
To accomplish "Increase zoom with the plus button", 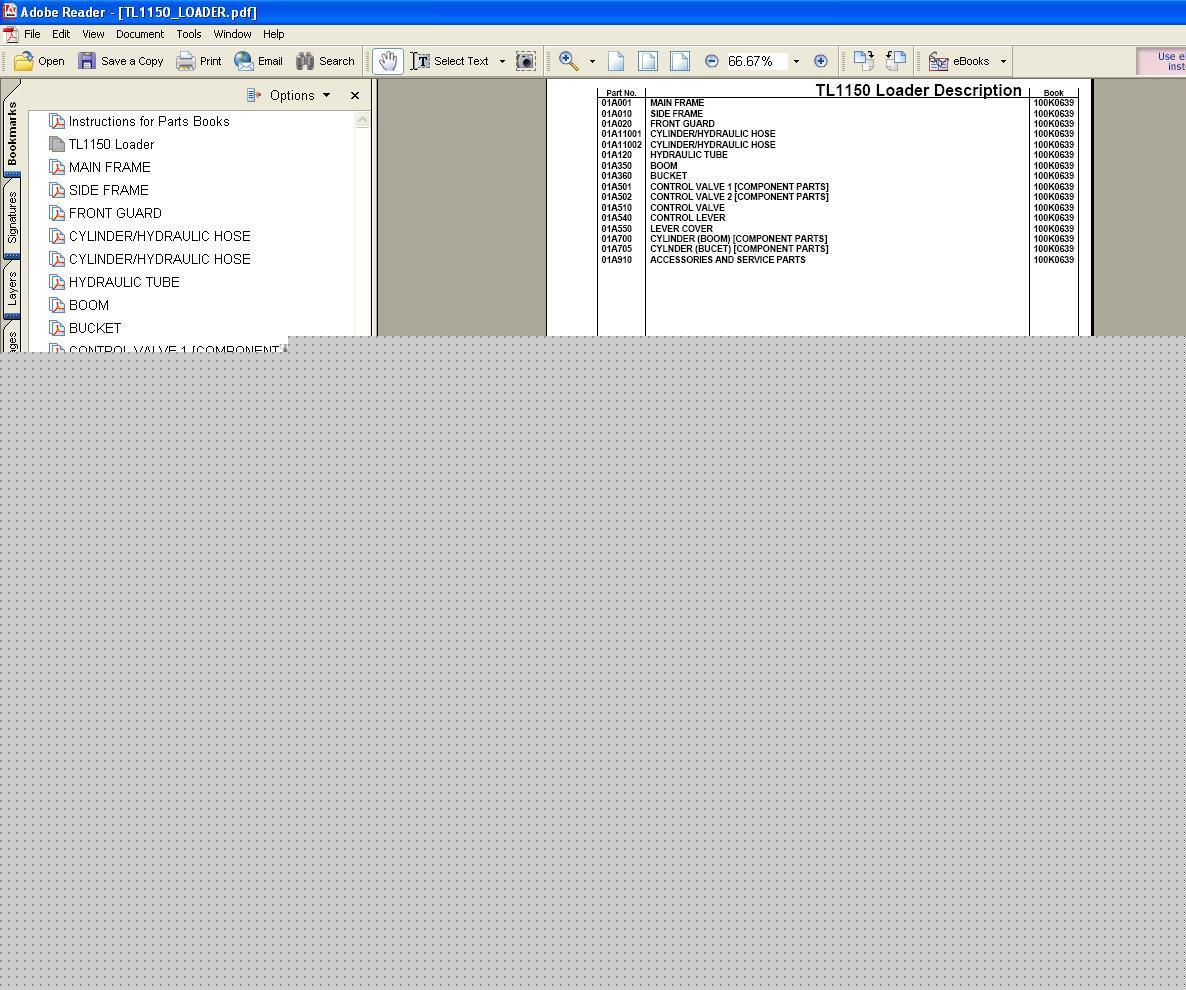I will pyautogui.click(x=821, y=61).
